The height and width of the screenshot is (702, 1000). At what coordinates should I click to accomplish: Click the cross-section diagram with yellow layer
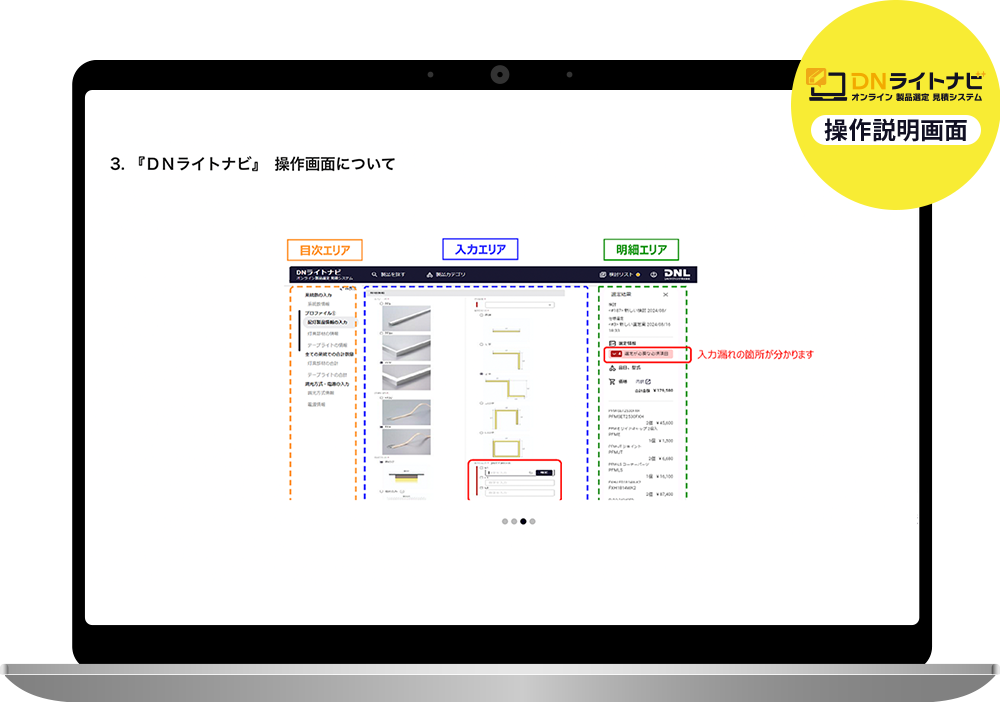coord(406,476)
